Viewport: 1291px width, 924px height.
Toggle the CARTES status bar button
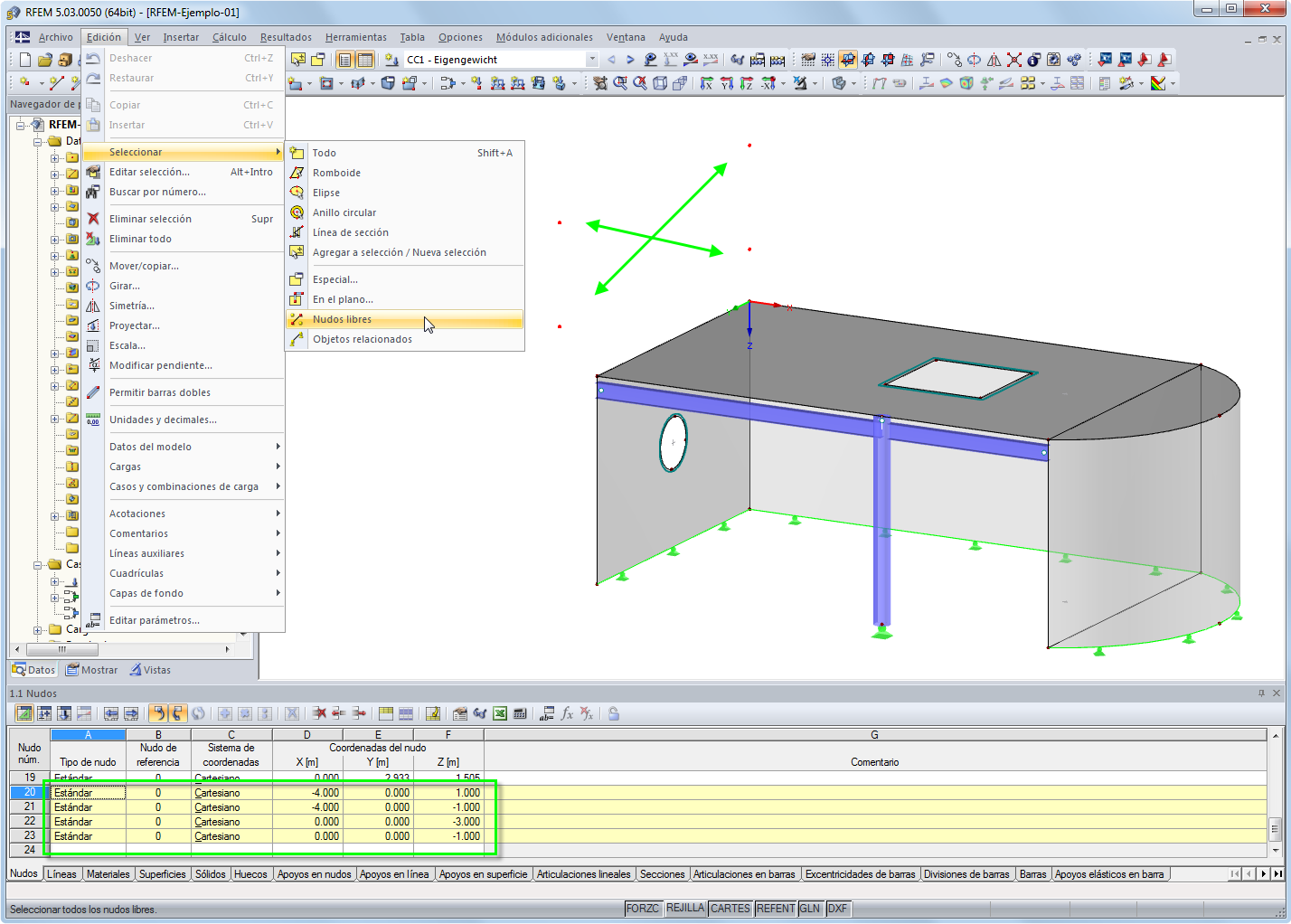coord(730,909)
